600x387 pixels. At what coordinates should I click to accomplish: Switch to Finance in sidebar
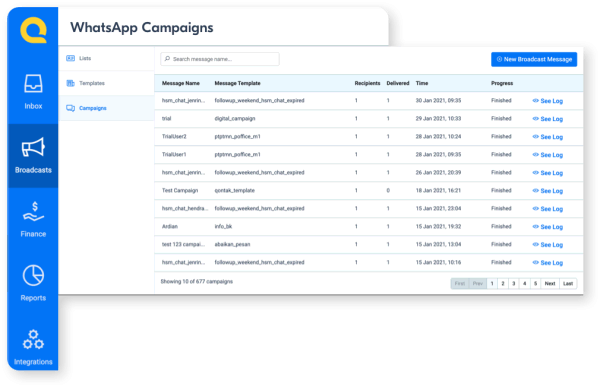pyautogui.click(x=33, y=220)
